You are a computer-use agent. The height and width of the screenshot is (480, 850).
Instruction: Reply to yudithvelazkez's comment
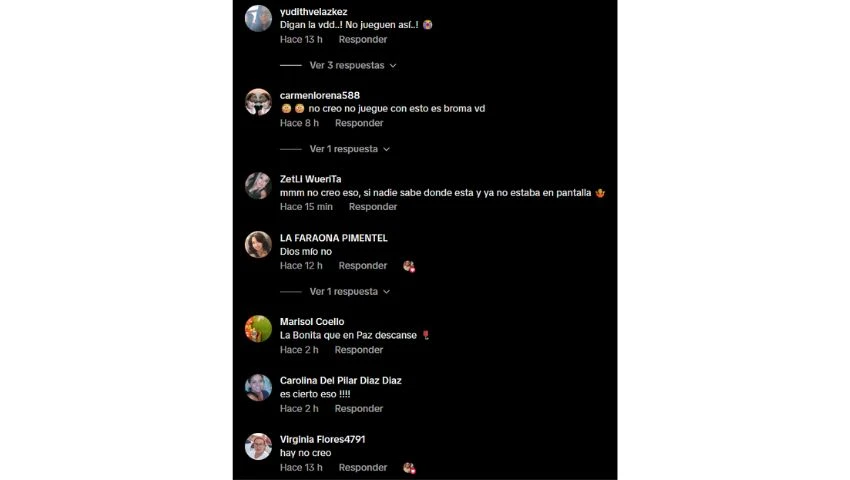pyautogui.click(x=363, y=39)
